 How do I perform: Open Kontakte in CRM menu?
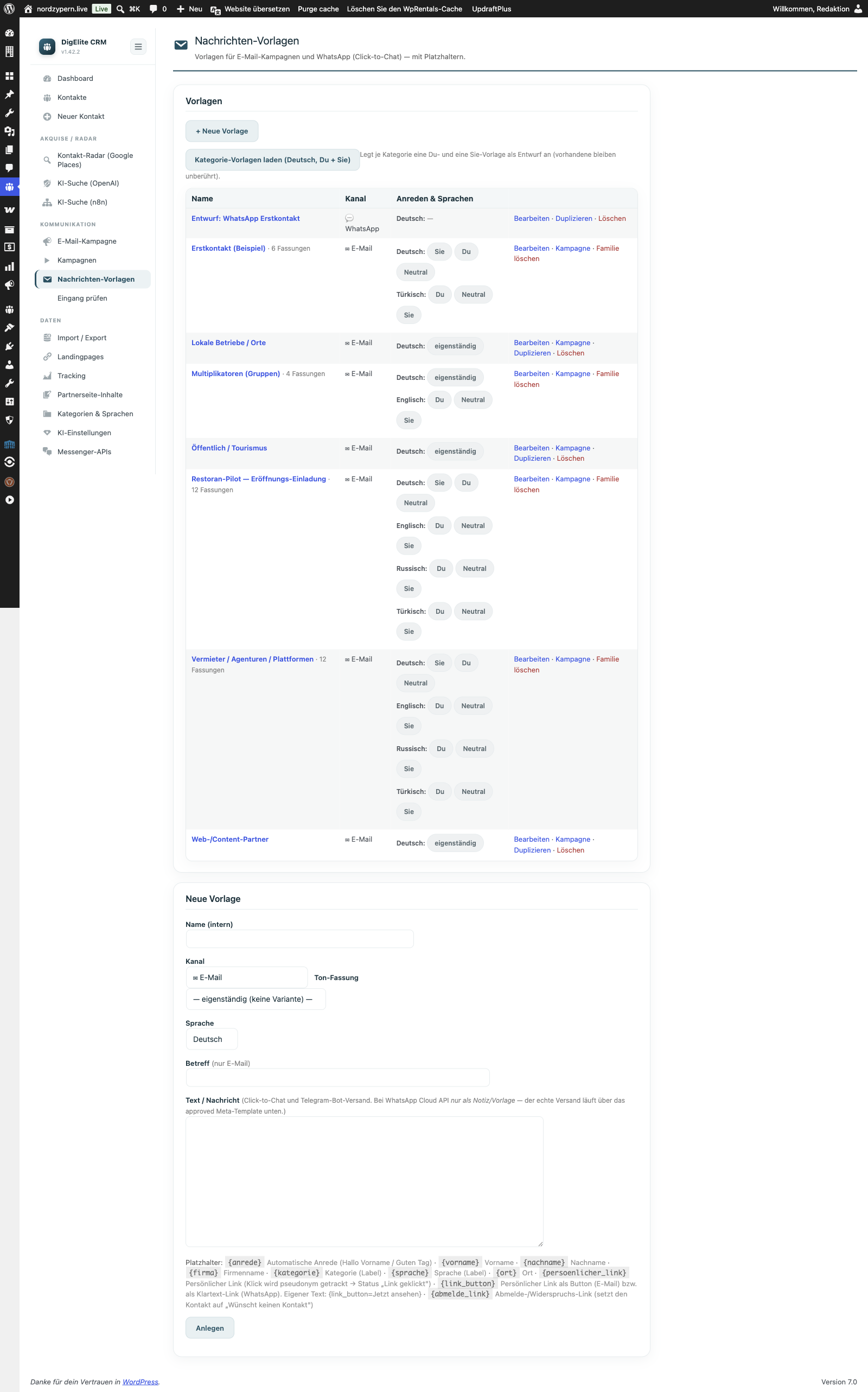(72, 97)
